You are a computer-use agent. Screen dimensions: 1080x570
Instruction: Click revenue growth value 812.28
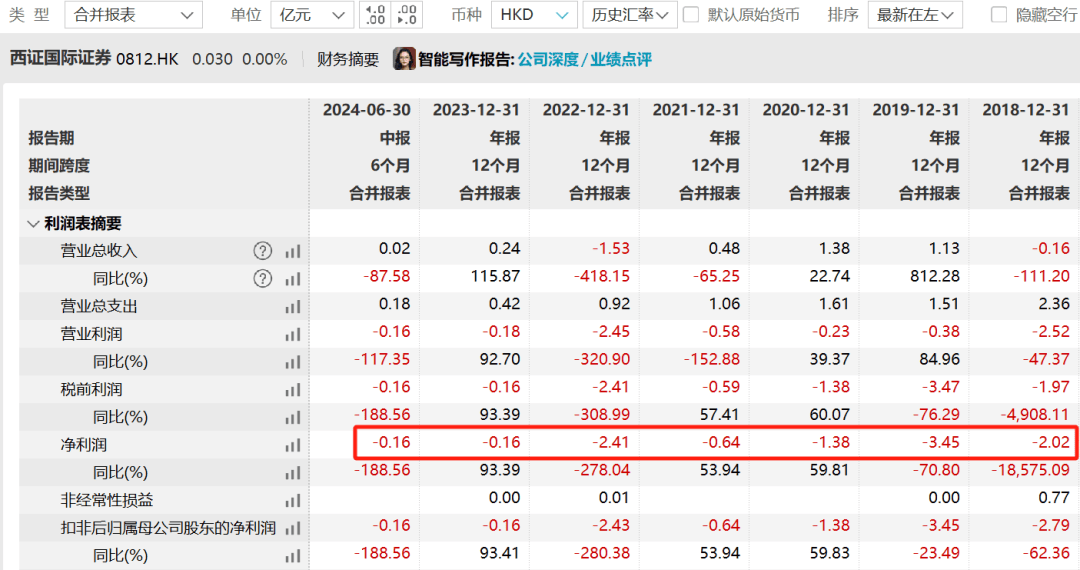[x=935, y=276]
